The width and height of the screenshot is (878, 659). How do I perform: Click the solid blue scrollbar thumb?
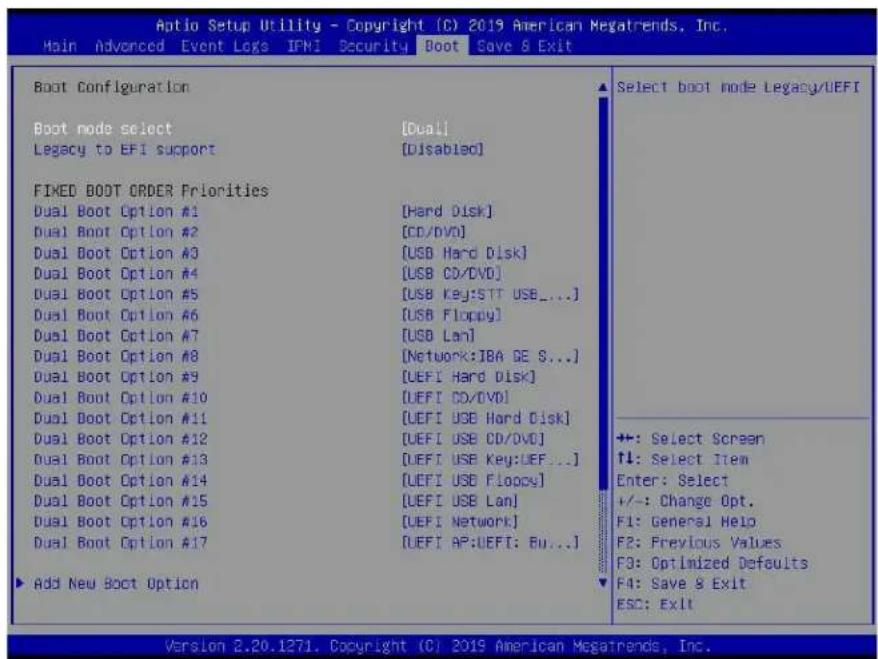pos(603,294)
